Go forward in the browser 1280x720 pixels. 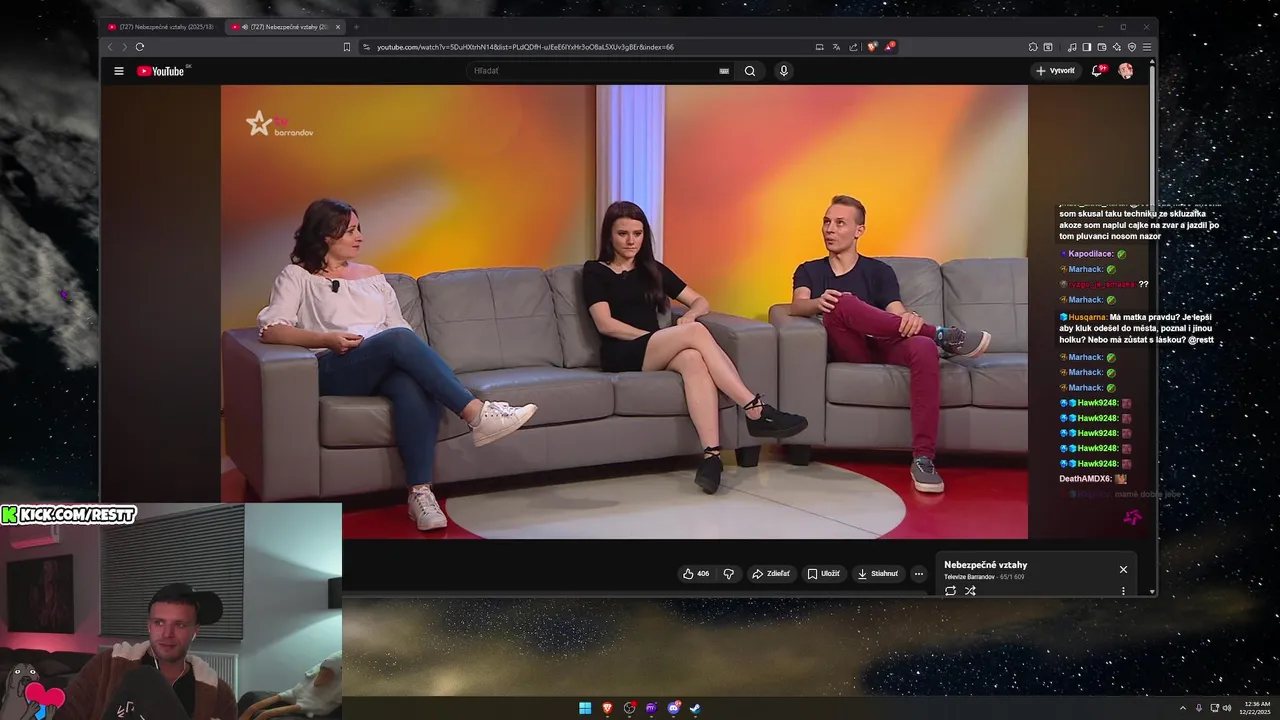click(124, 47)
